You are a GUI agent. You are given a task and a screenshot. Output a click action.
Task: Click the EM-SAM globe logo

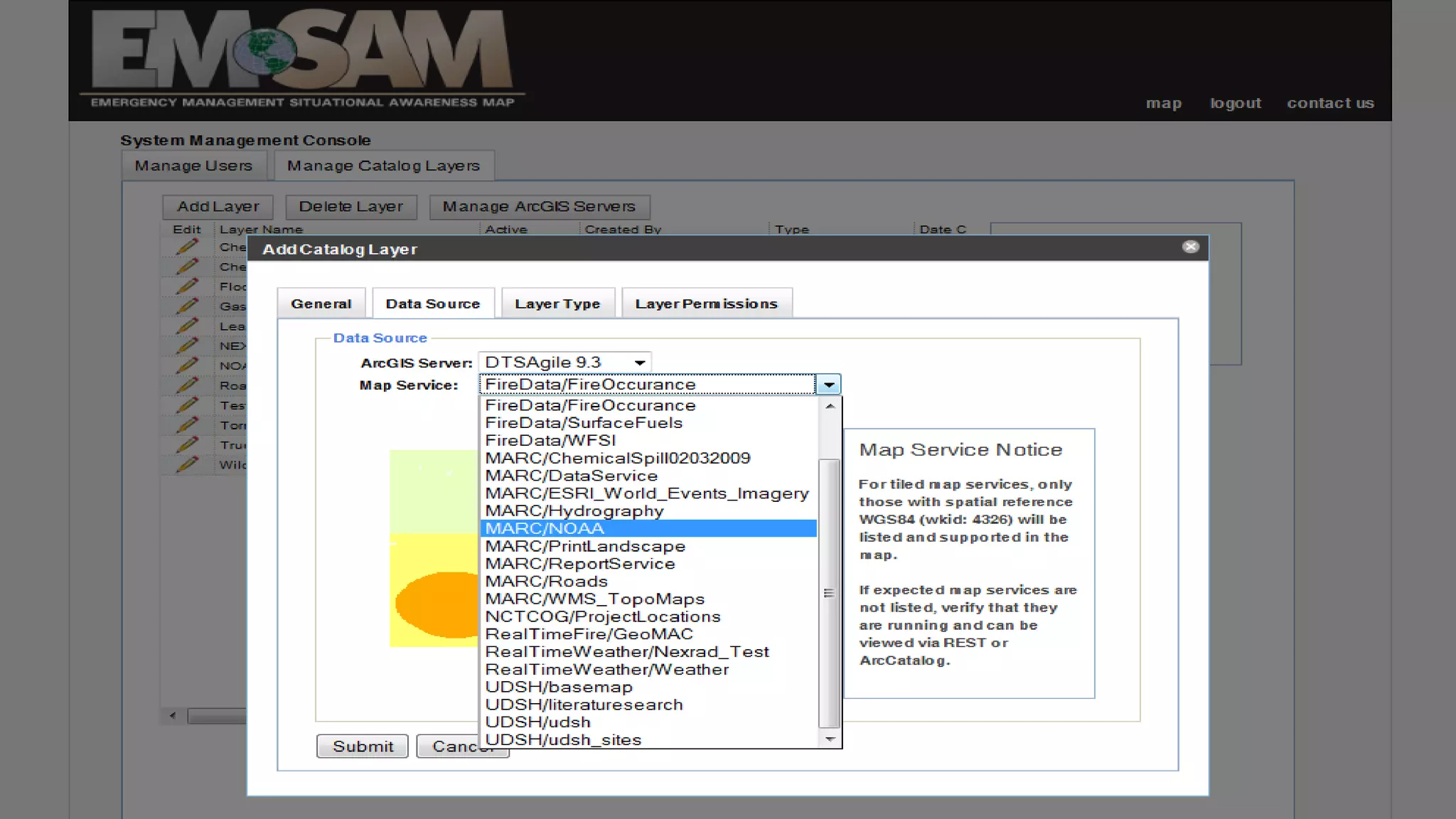pyautogui.click(x=264, y=51)
